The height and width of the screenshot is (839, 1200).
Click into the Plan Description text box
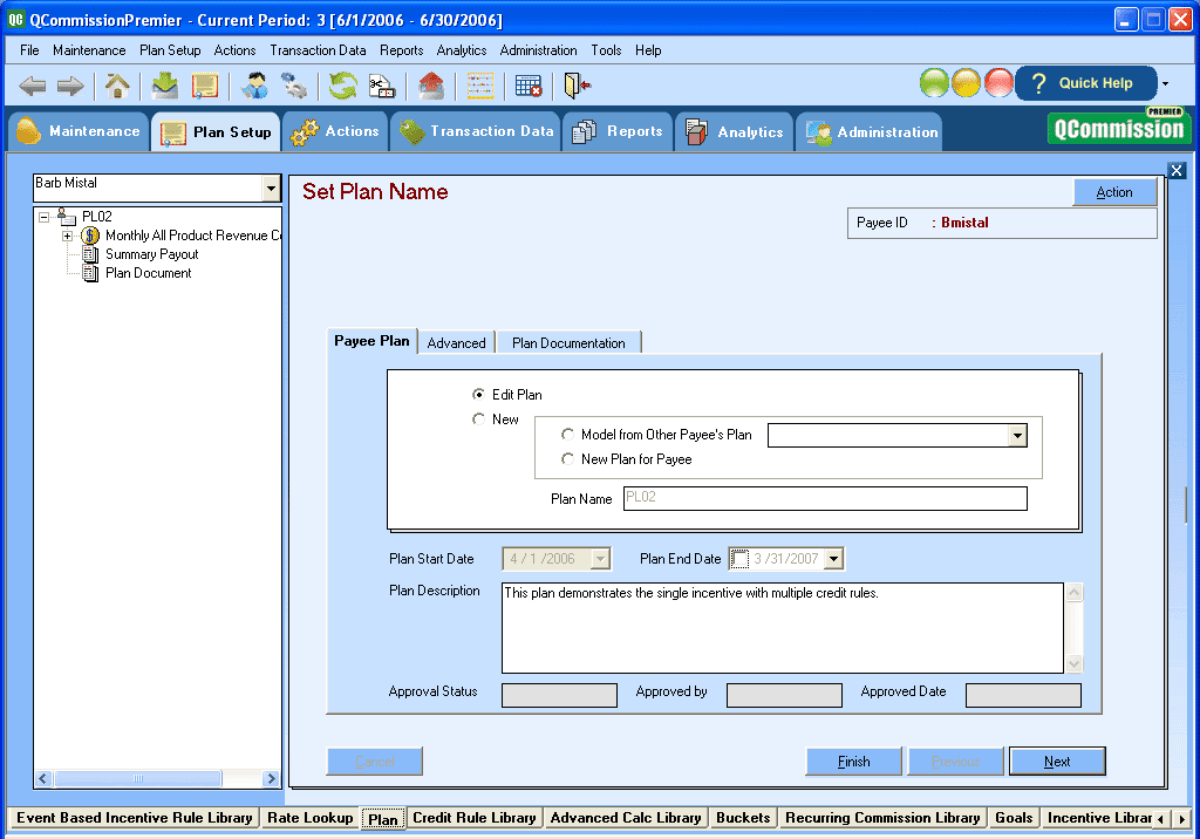coord(782,628)
